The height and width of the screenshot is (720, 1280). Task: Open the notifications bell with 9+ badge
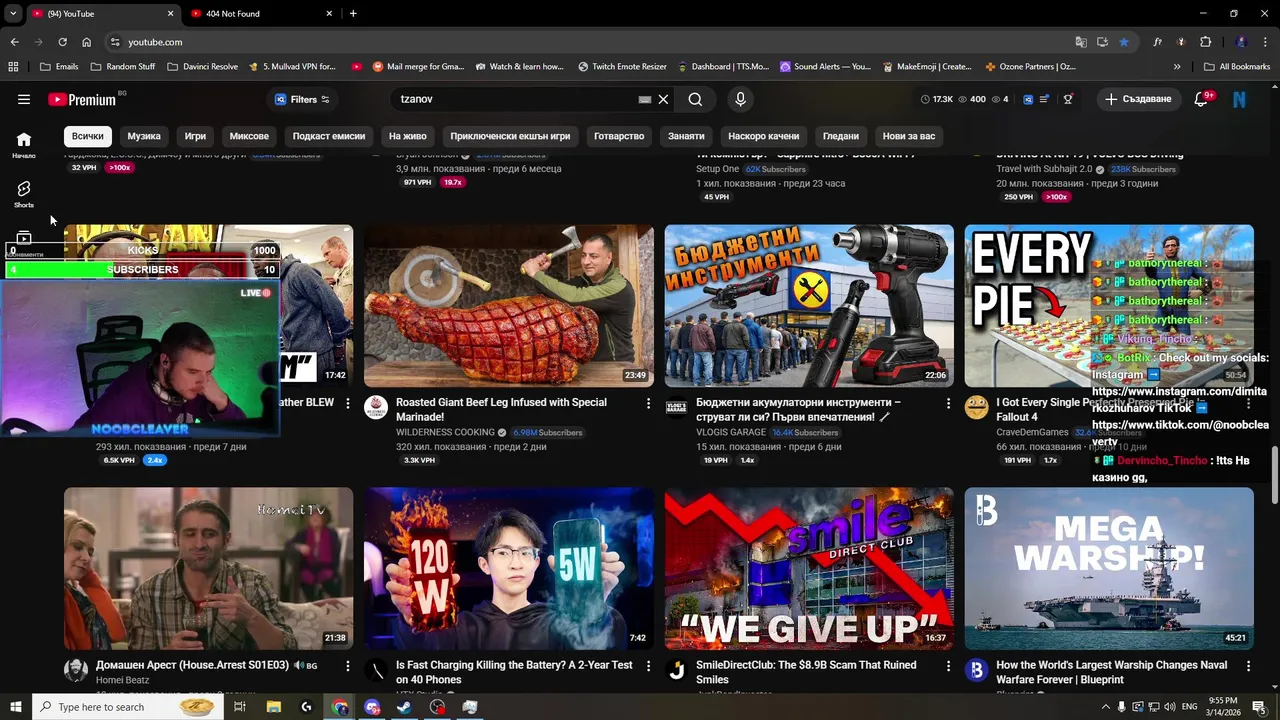click(x=1202, y=99)
